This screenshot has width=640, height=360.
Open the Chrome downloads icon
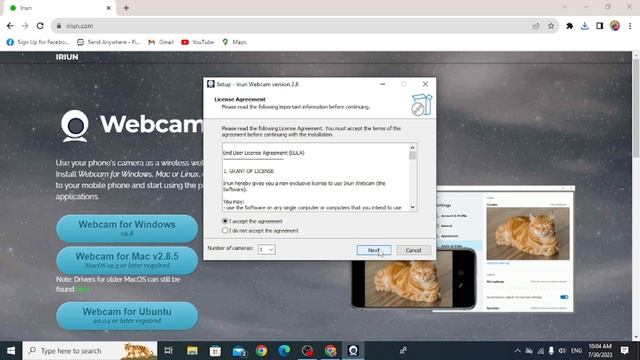tap(584, 26)
